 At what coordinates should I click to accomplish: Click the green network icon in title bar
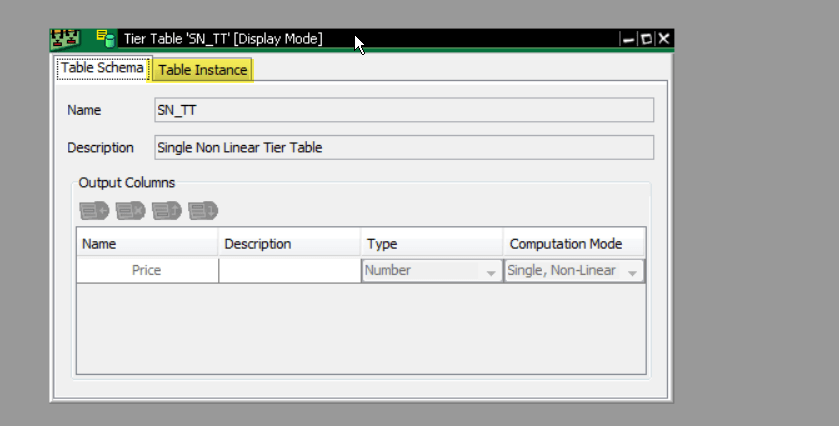(x=65, y=39)
